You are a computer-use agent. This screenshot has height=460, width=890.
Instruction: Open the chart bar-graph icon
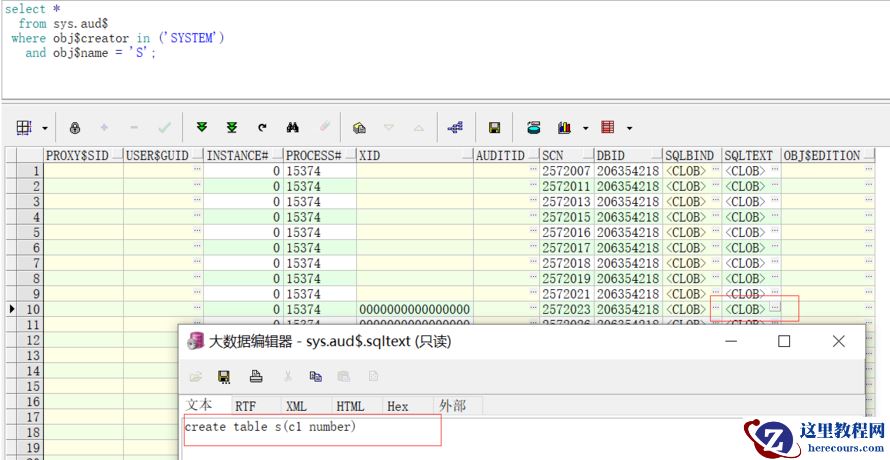tap(564, 128)
